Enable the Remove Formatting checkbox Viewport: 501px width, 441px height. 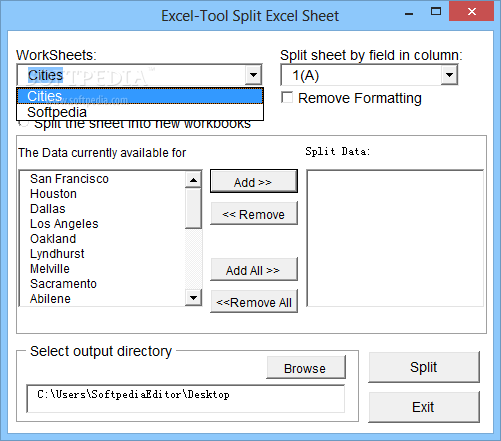click(287, 98)
